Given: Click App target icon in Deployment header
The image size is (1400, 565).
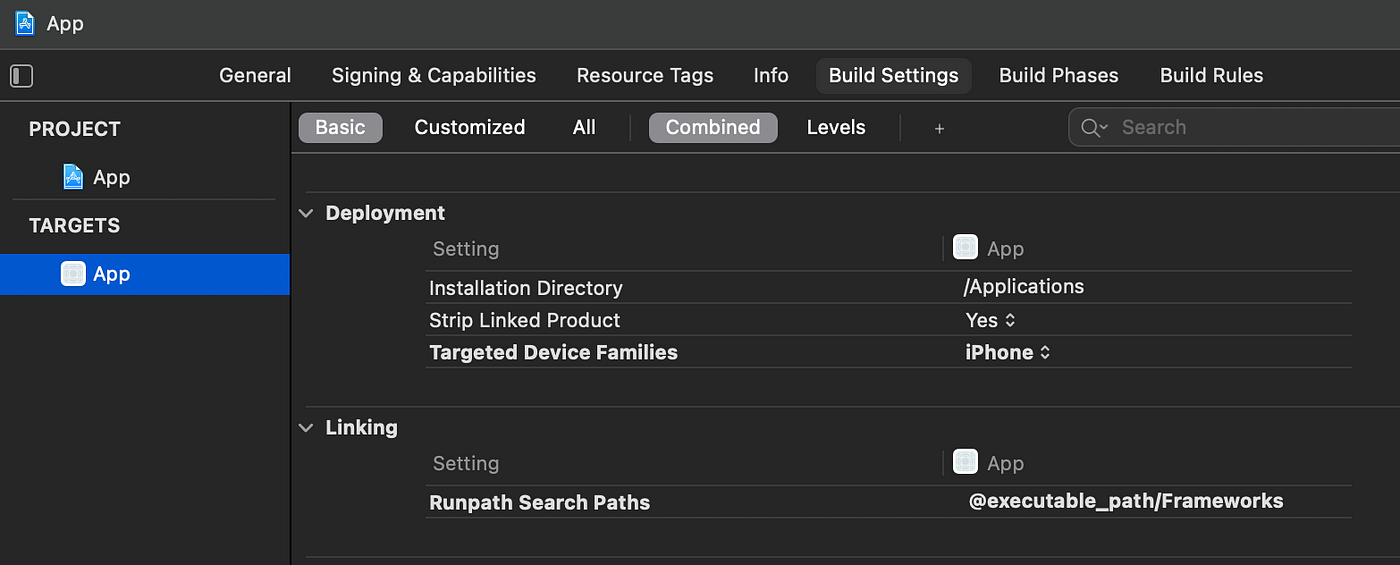Looking at the screenshot, I should pos(965,247).
